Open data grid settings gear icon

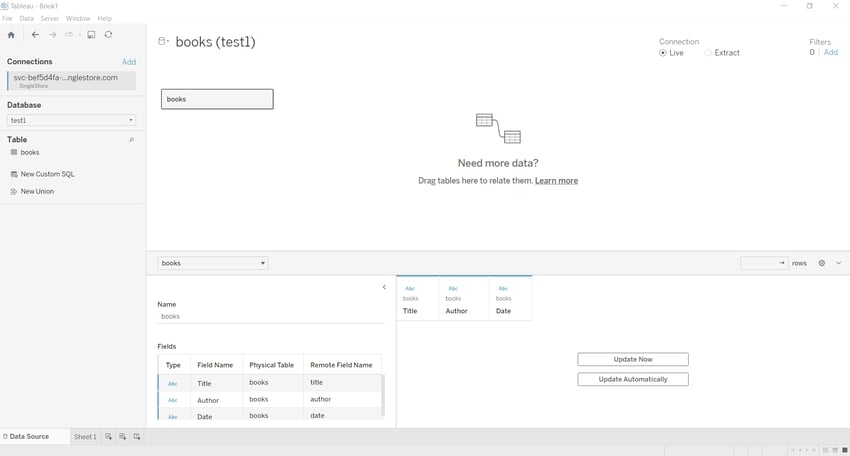(822, 263)
